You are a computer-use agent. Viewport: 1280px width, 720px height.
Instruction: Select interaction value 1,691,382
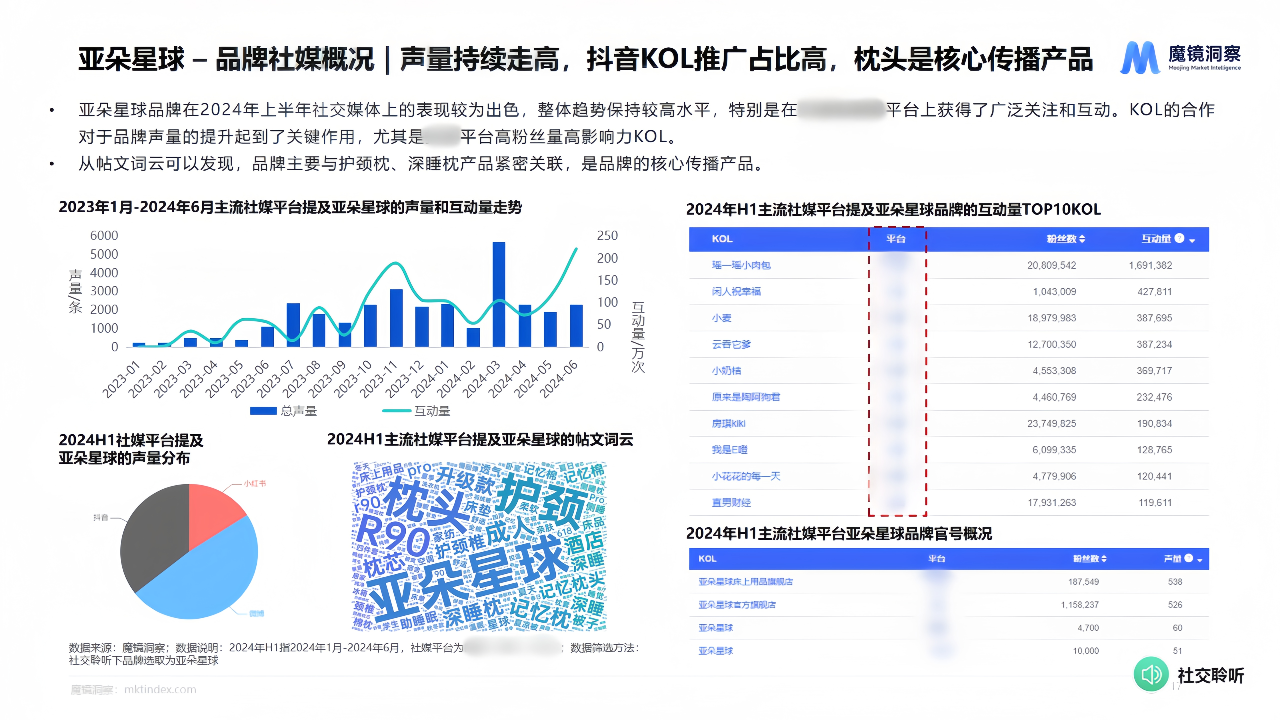pyautogui.click(x=1149, y=265)
